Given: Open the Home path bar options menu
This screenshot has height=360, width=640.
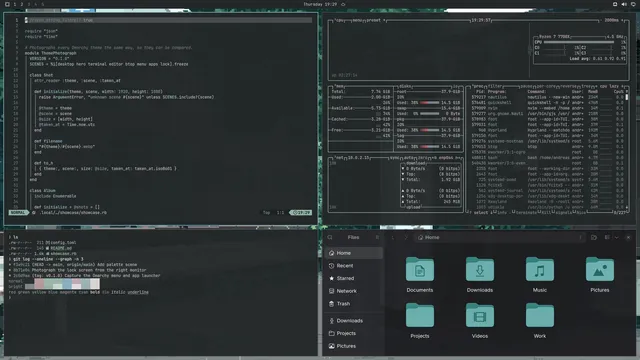Looking at the screenshot, I should [580, 237].
